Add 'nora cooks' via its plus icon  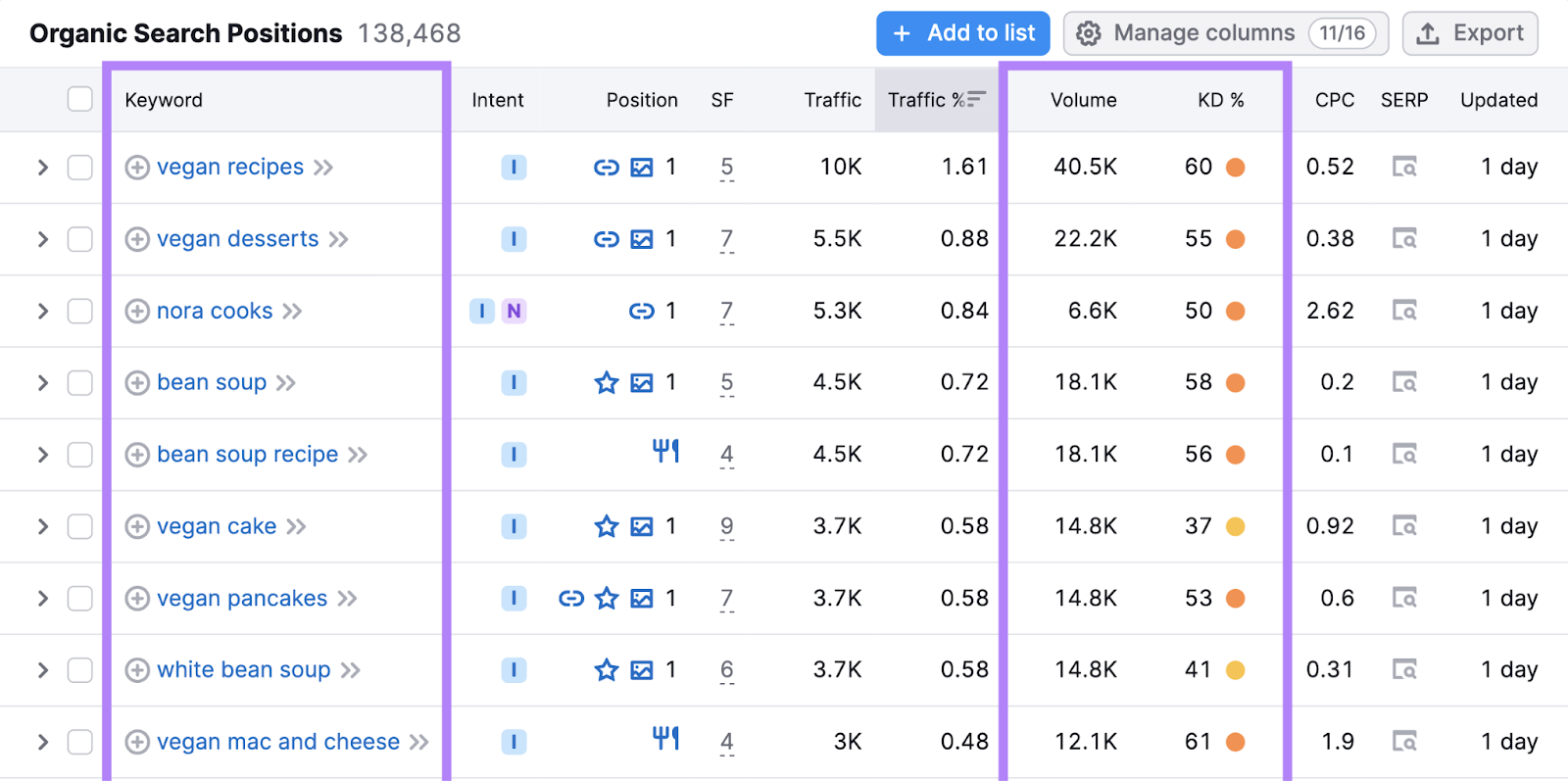point(137,312)
